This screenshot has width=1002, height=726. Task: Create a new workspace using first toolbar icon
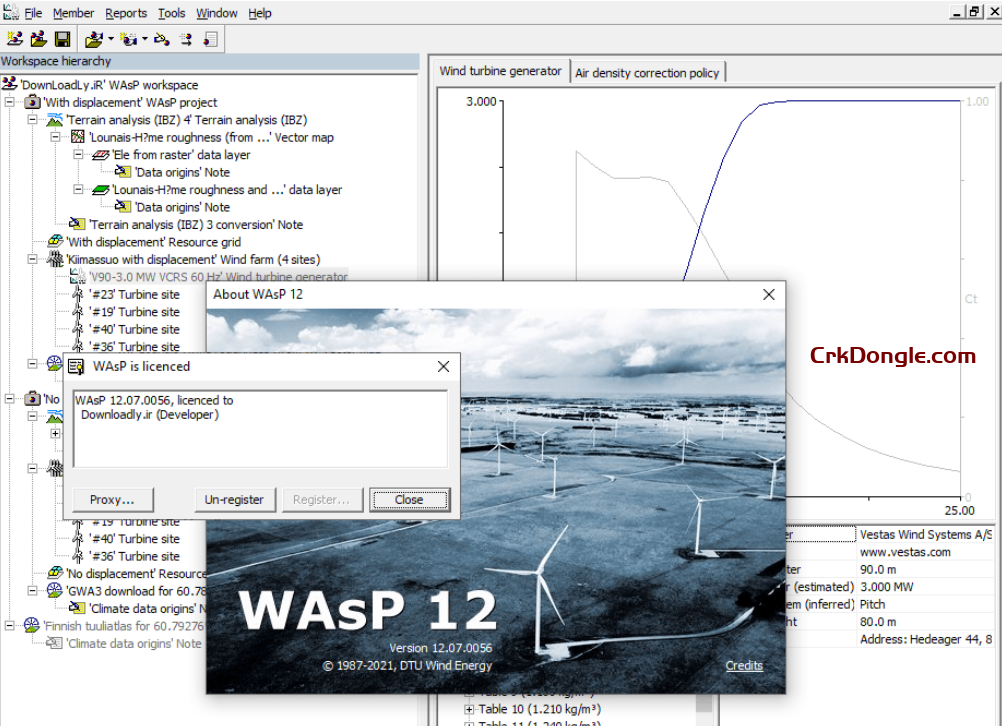tap(16, 37)
